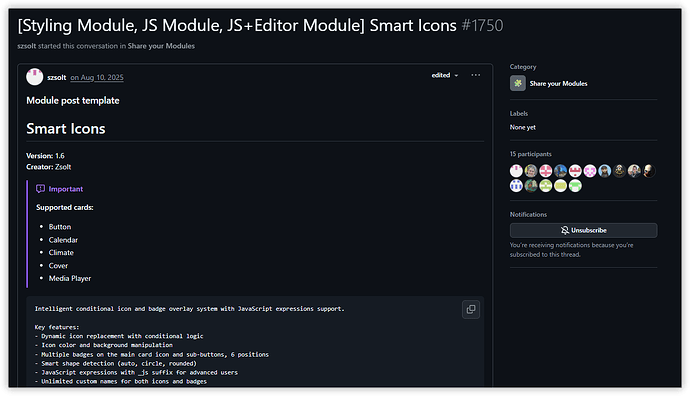Click szsolt's avatar next to the post
Screen dimensions: 690x396
(34, 77)
